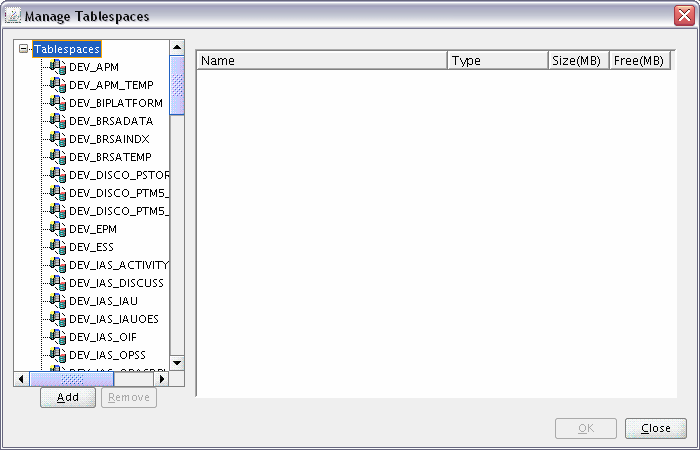700x450 pixels.
Task: Select DEV_IAS_DISCUSS tablespace name
Action: coord(117,283)
